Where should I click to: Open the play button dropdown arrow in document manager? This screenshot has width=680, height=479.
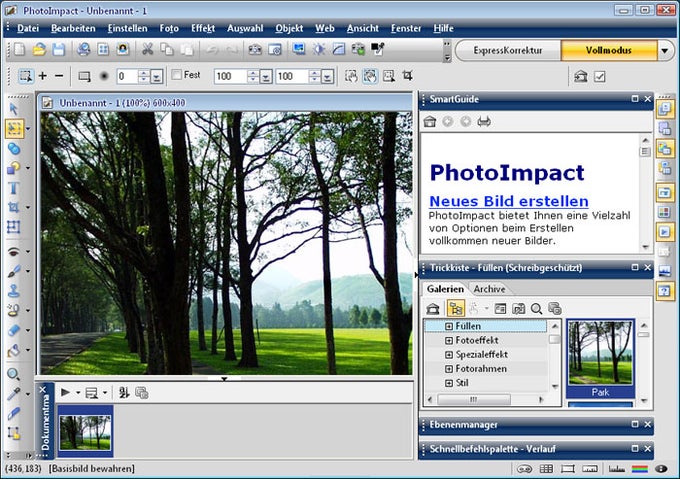(x=78, y=393)
